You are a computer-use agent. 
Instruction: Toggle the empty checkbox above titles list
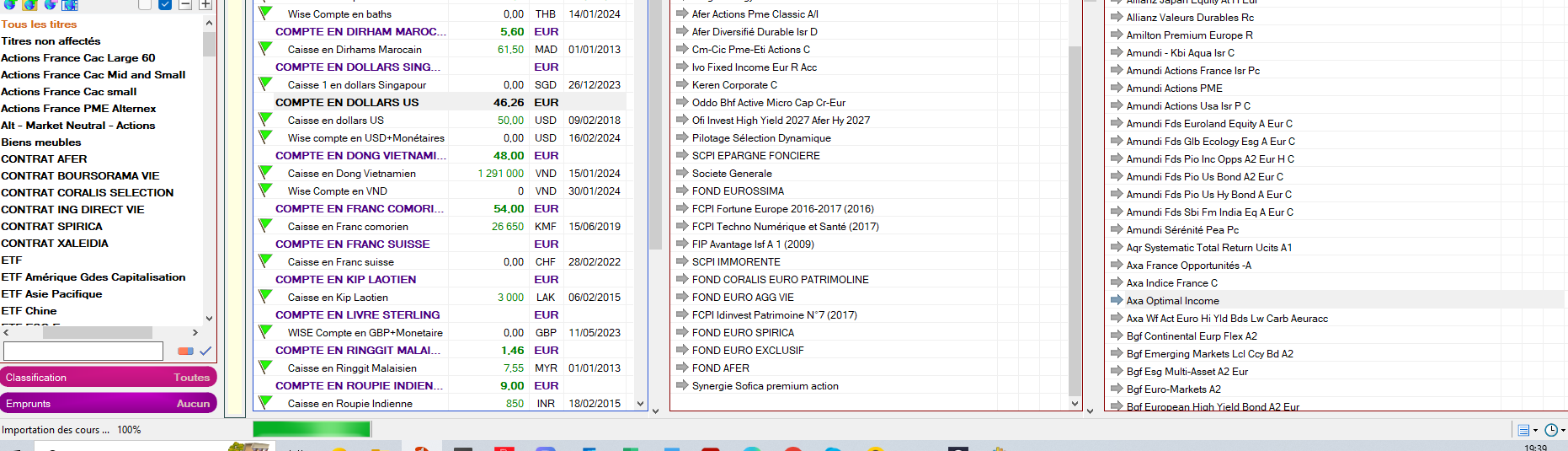145,4
